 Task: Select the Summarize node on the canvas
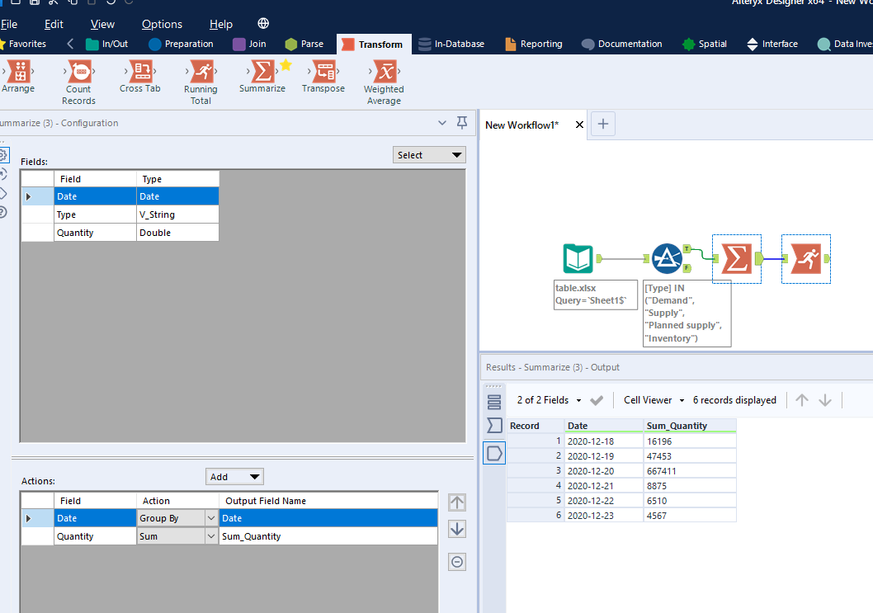click(736, 259)
